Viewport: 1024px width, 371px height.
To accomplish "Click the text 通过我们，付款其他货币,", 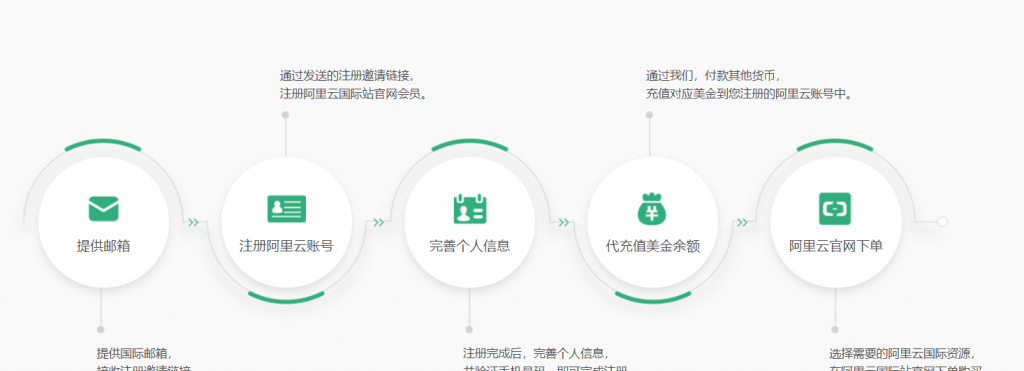I will pyautogui.click(x=714, y=75).
